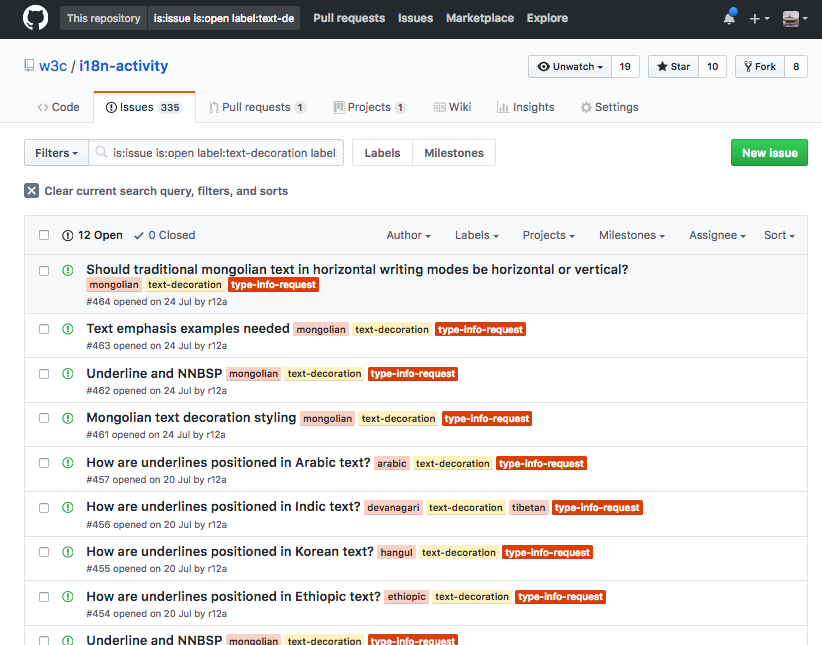This screenshot has height=645, width=822.
Task: Click the Star button
Action: click(x=674, y=67)
